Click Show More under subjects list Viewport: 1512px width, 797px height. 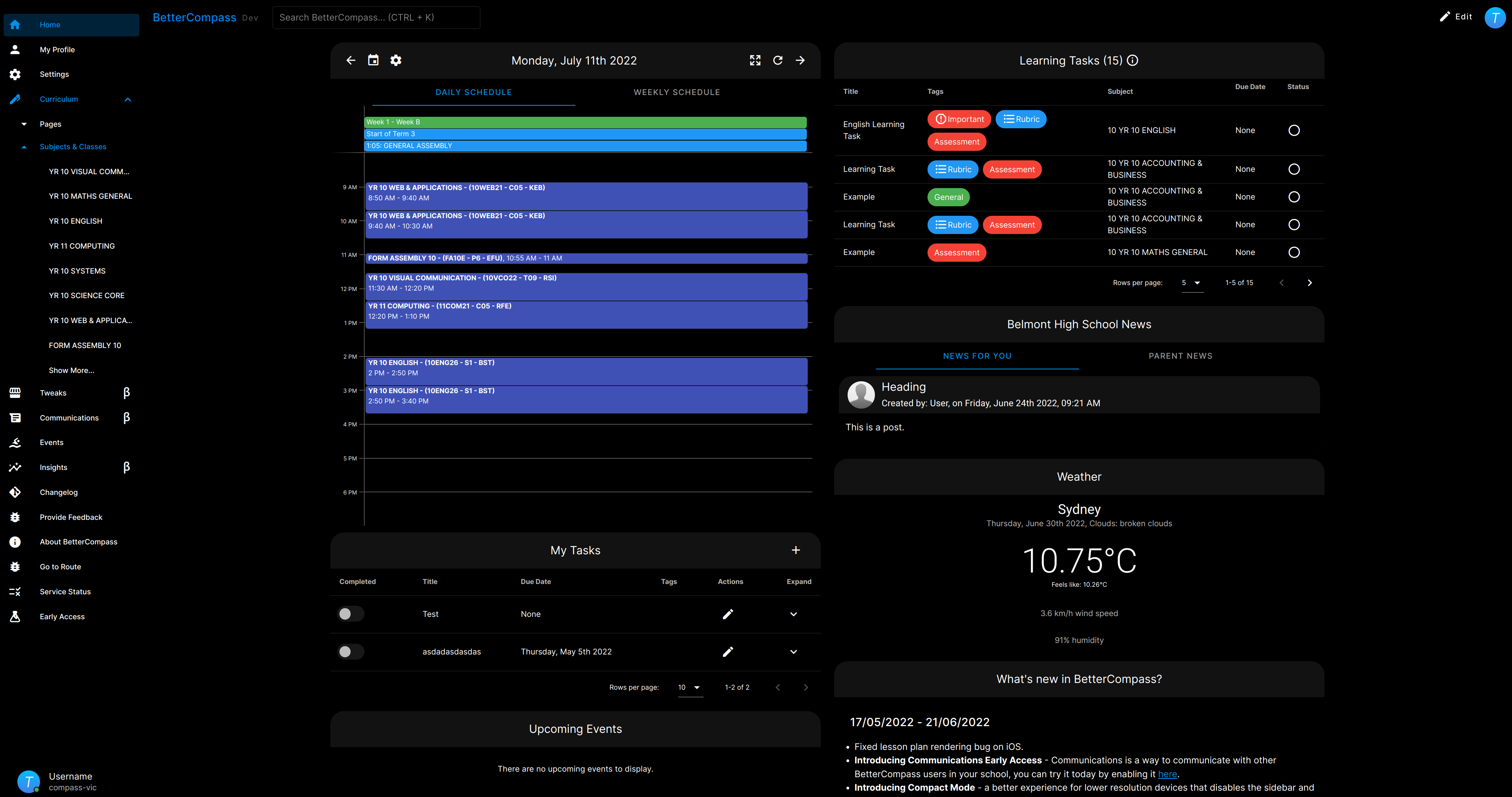(x=72, y=370)
